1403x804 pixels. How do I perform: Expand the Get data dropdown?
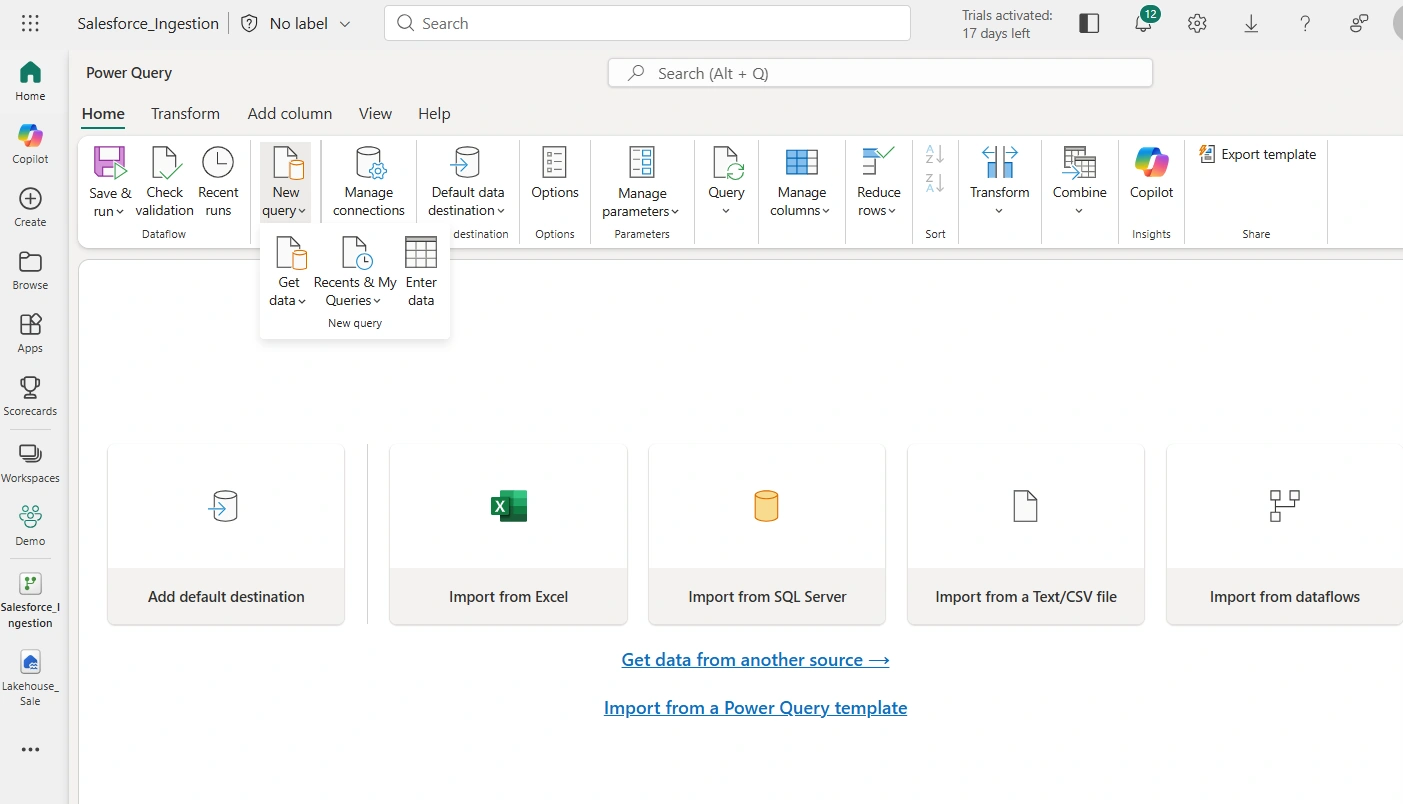point(288,272)
